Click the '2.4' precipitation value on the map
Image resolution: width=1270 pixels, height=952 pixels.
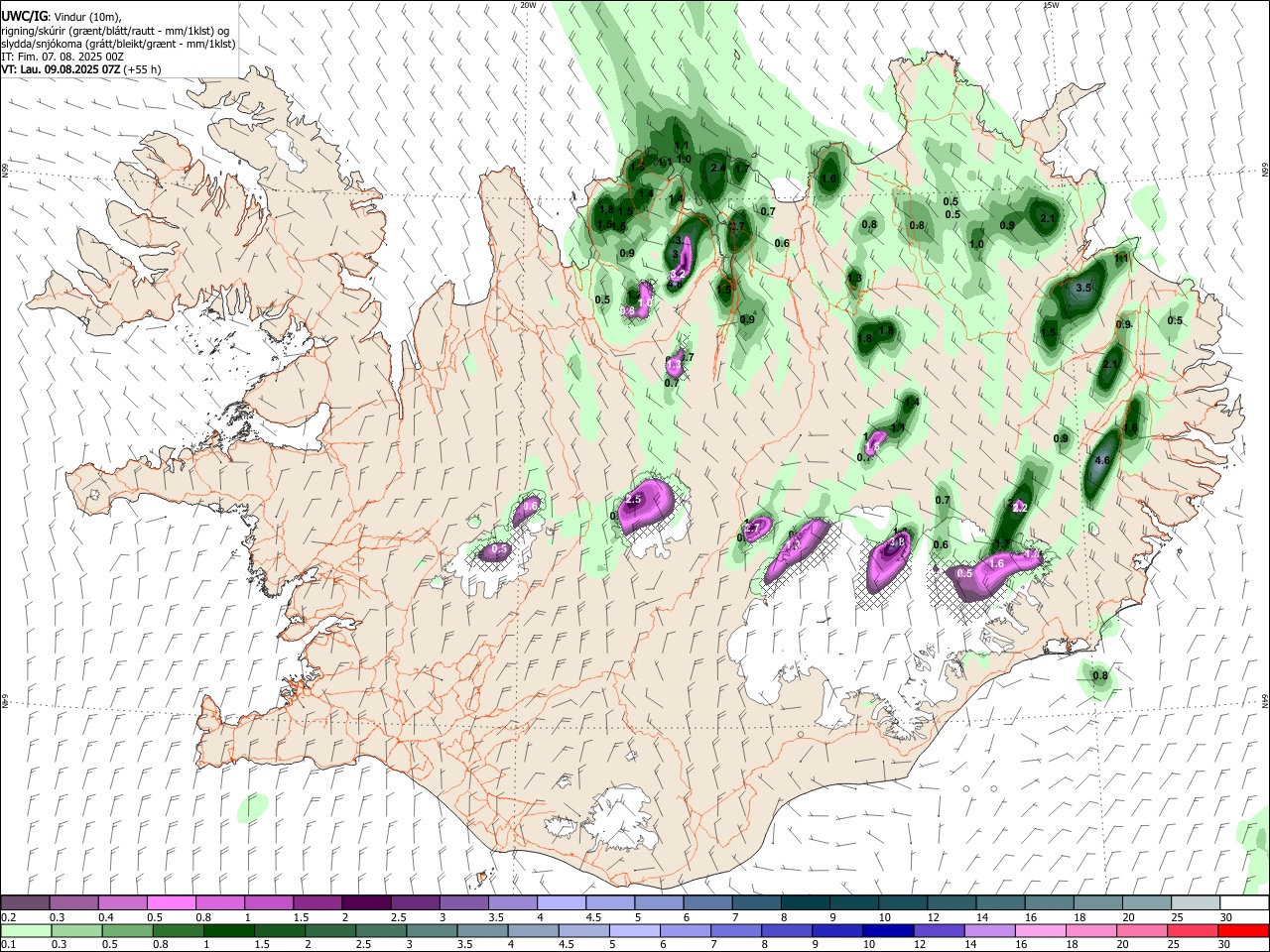pyautogui.click(x=717, y=169)
